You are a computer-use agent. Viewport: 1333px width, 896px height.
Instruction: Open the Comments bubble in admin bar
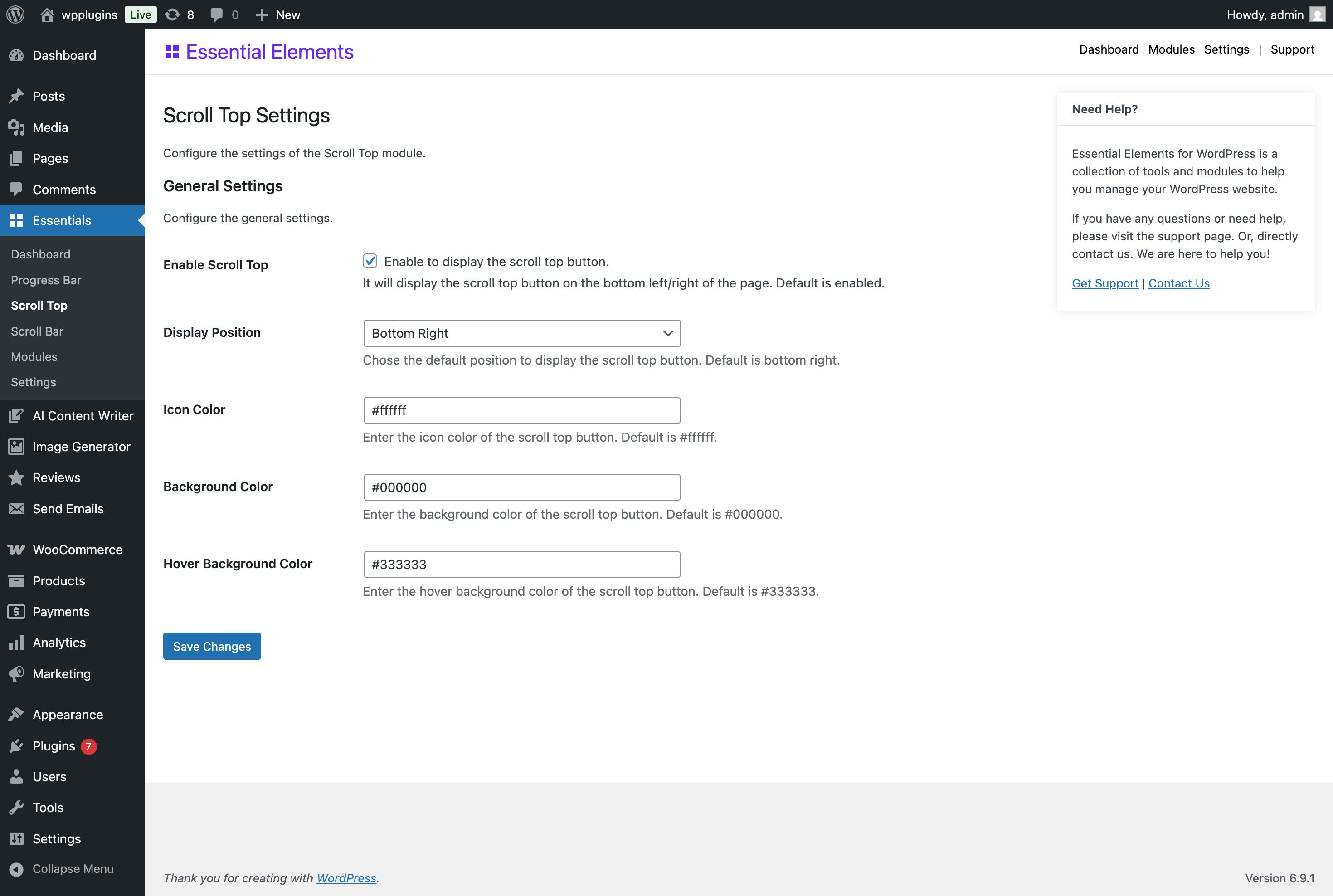point(218,15)
